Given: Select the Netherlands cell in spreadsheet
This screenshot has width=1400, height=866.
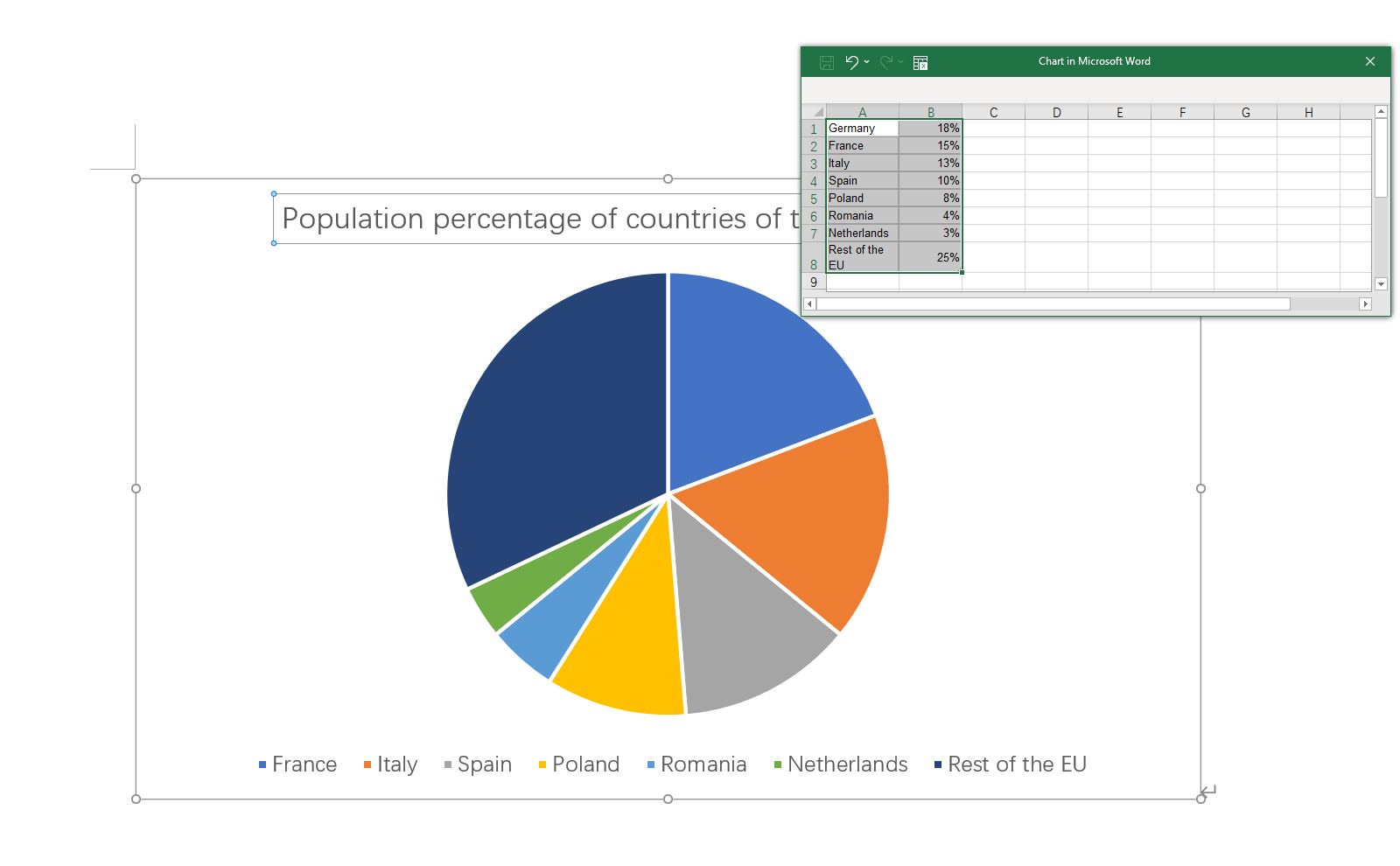Looking at the screenshot, I should click(x=863, y=234).
